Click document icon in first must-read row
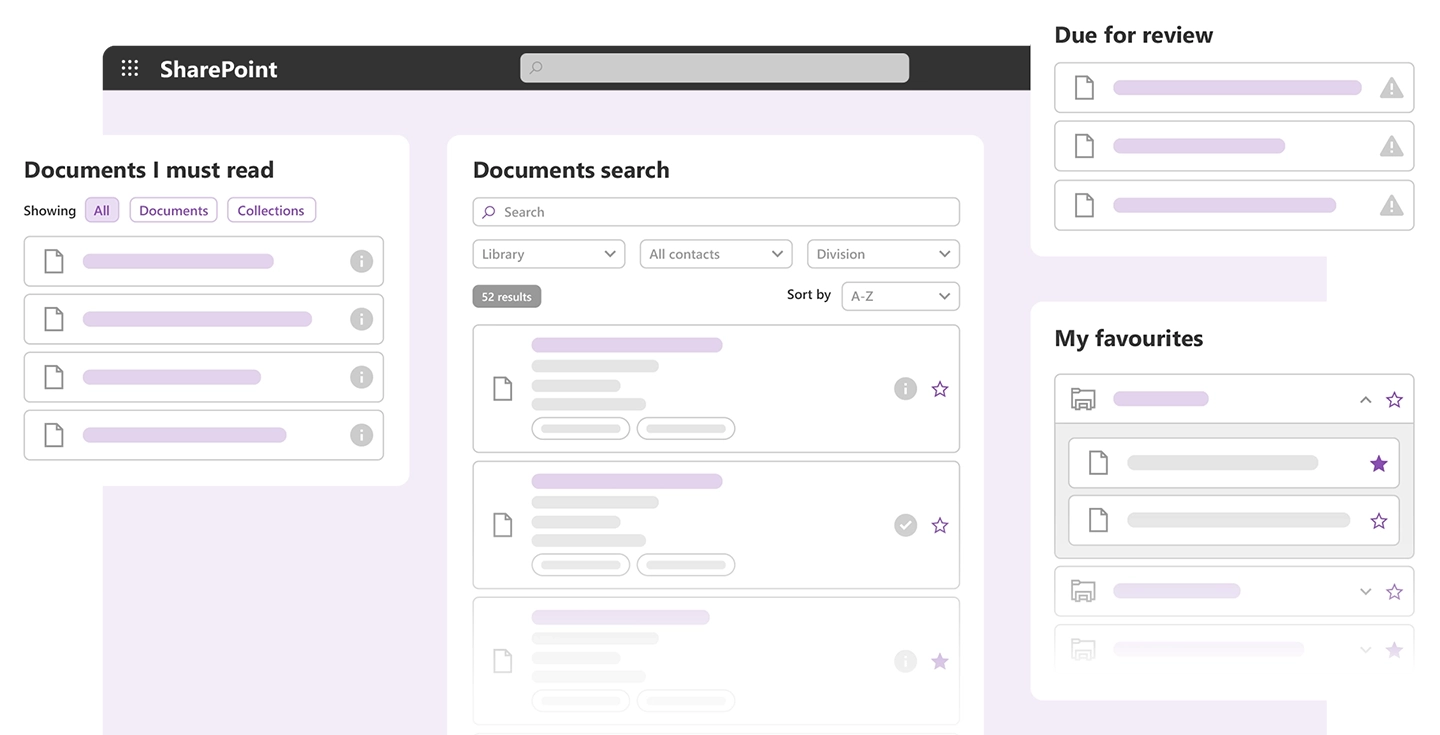Viewport: 1440px width, 735px height. [x=54, y=261]
